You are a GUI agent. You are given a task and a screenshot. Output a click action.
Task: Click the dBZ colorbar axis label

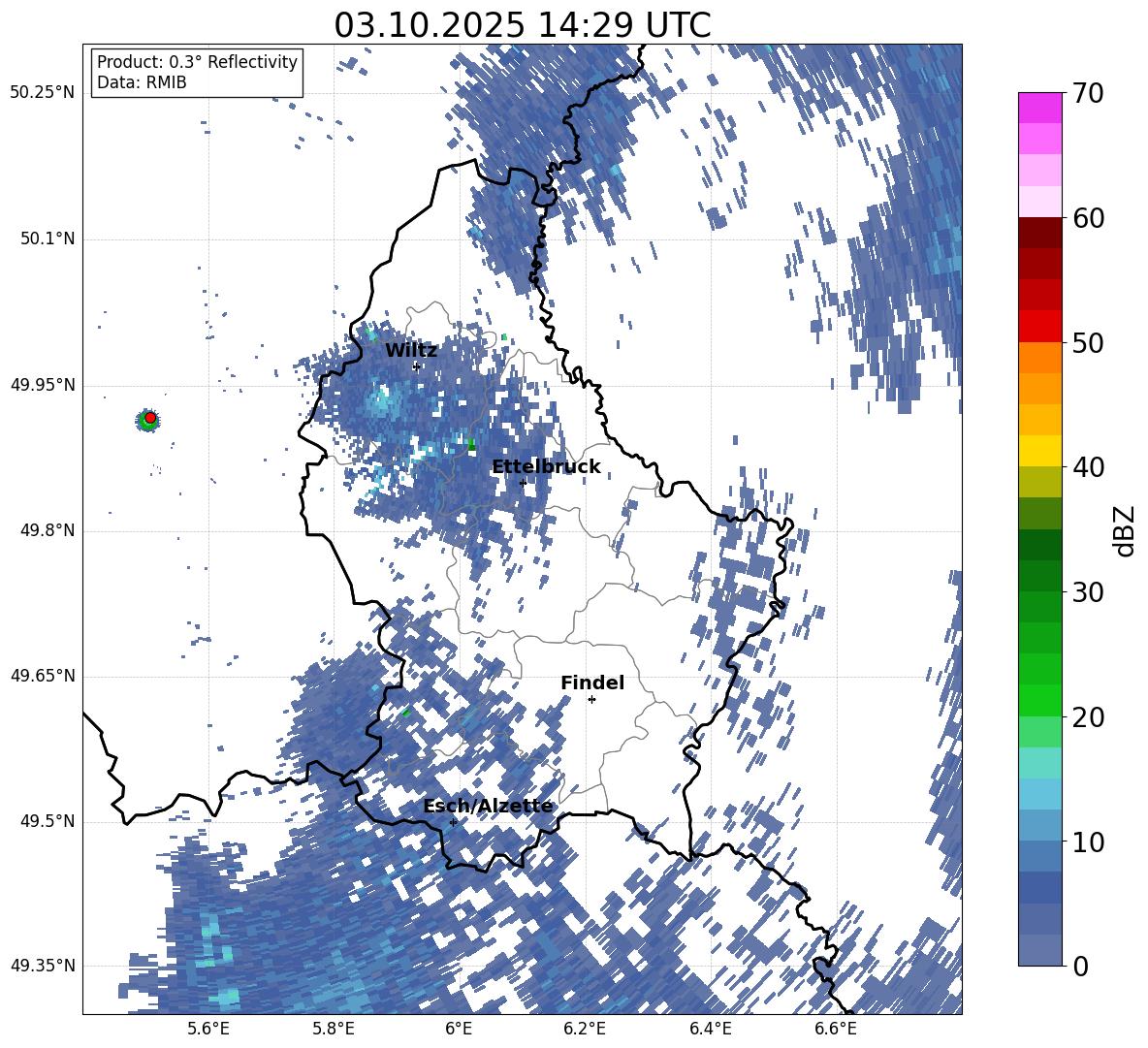pos(1126,530)
